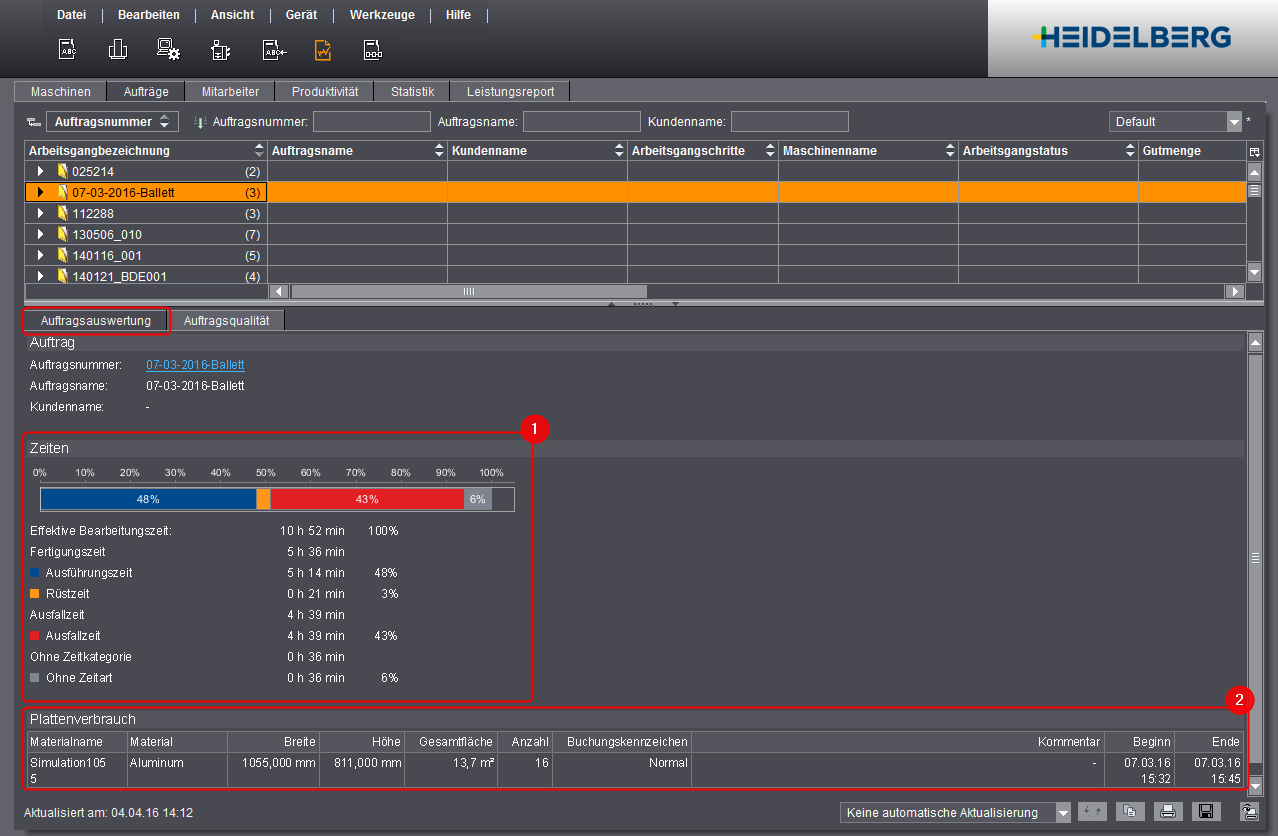Screen dimensions: 1278x836
Task: Sort by Arbeitsgangbezeichnung column arrows
Action: (259, 151)
